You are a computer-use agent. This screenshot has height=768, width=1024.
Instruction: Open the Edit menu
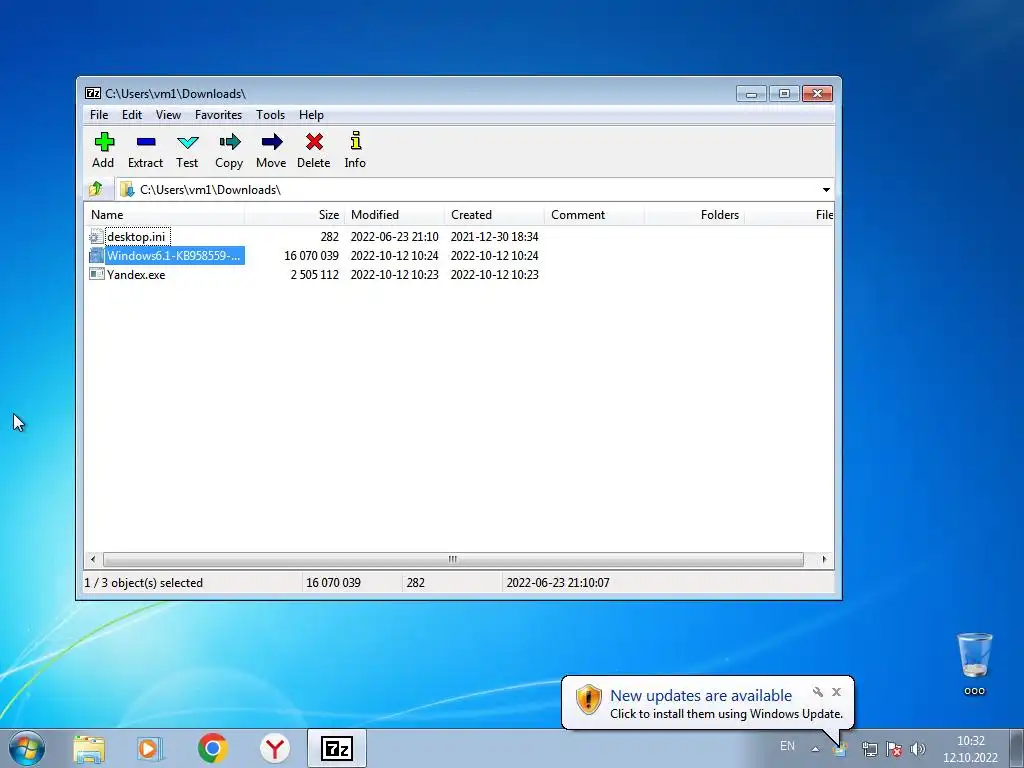[x=132, y=115]
